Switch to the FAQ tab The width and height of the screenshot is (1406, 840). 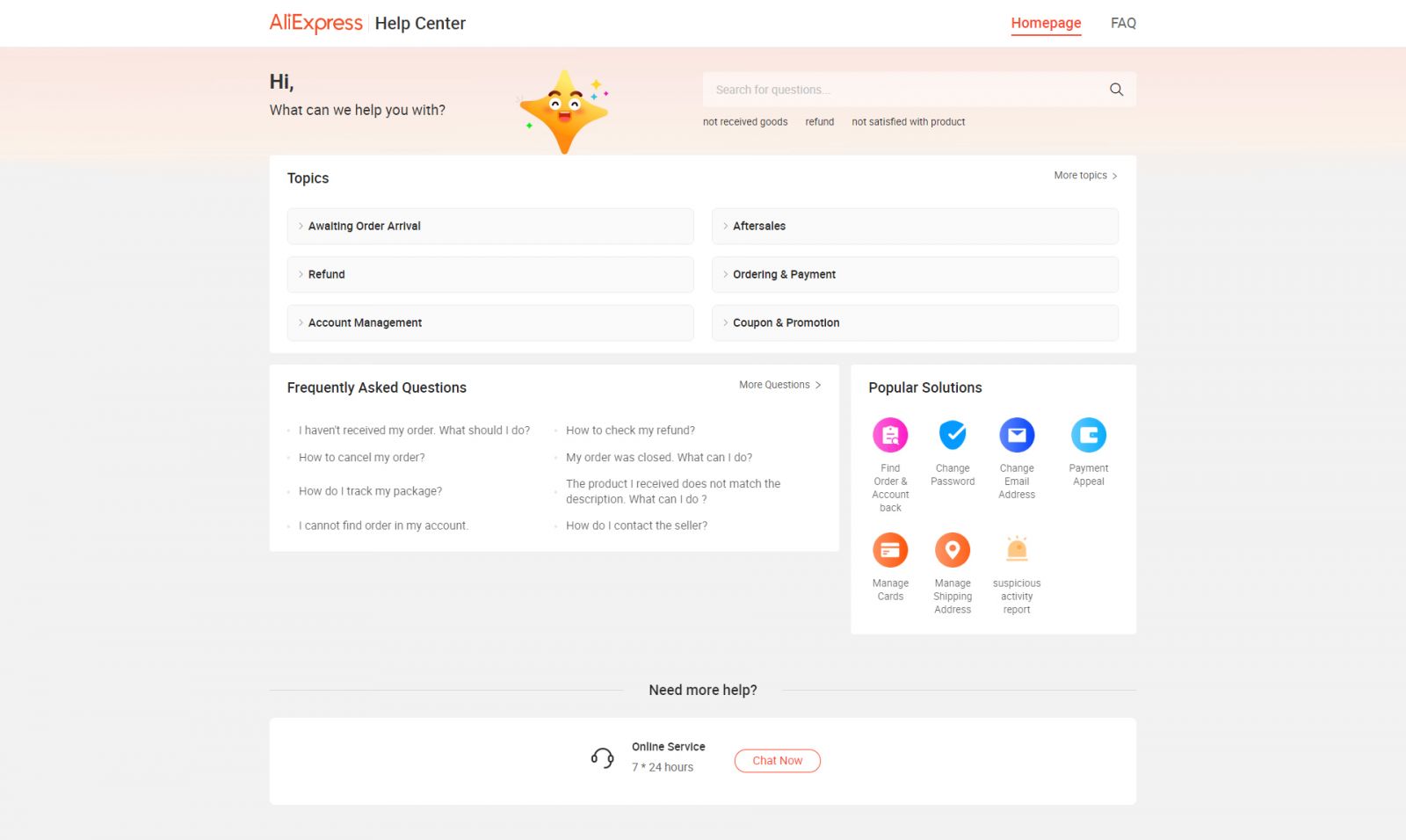pyautogui.click(x=1122, y=23)
